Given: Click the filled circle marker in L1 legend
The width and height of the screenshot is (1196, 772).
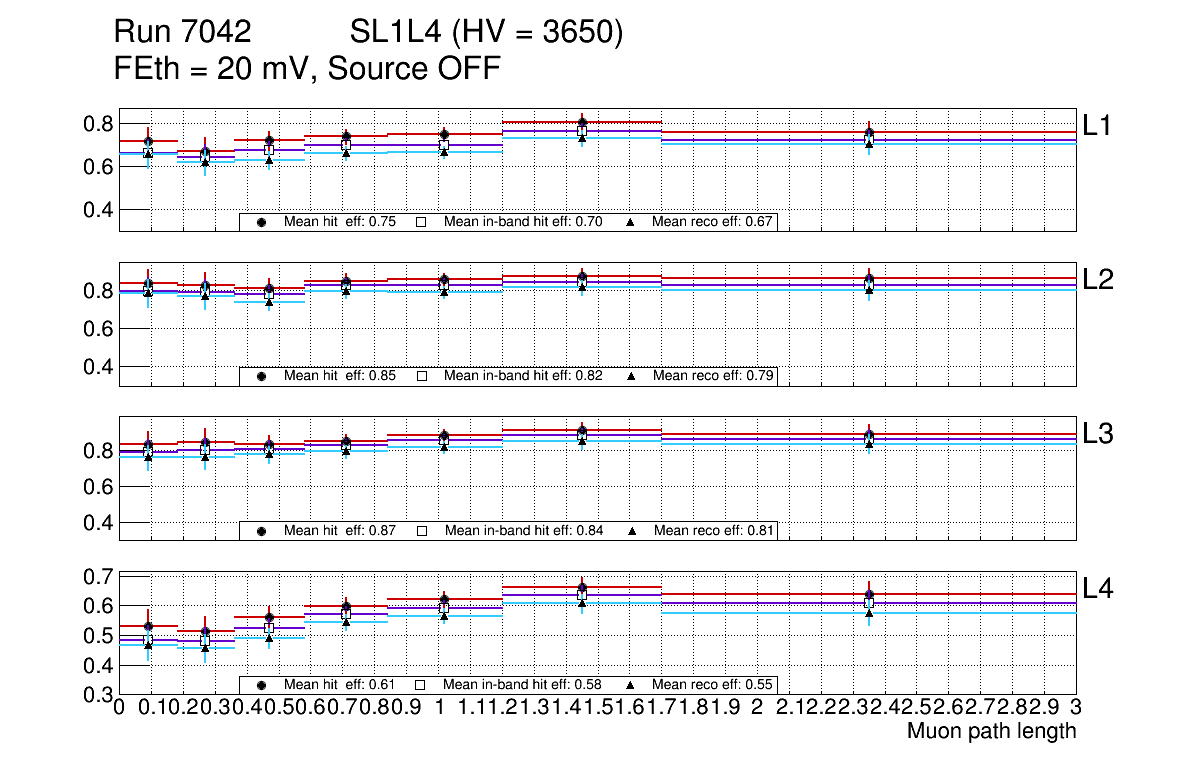Looking at the screenshot, I should pos(261,222).
